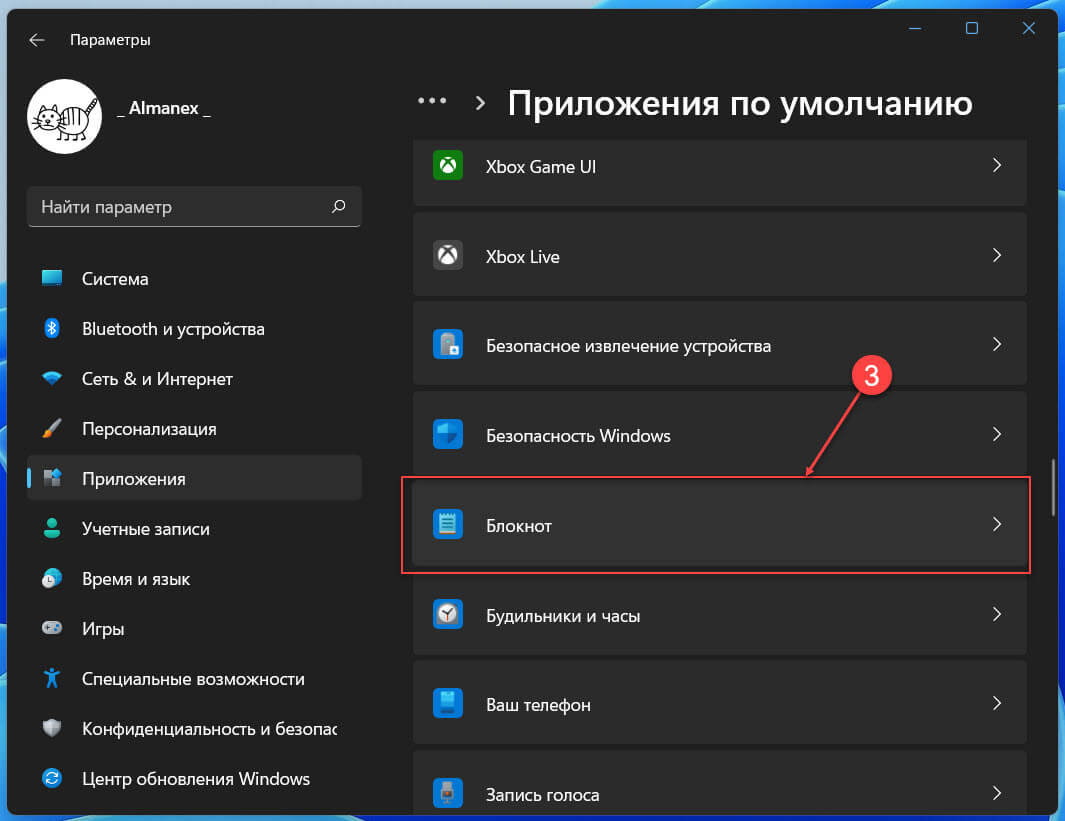Image resolution: width=1065 pixels, height=821 pixels.
Task: Maximize the Параметры window
Action: click(972, 28)
